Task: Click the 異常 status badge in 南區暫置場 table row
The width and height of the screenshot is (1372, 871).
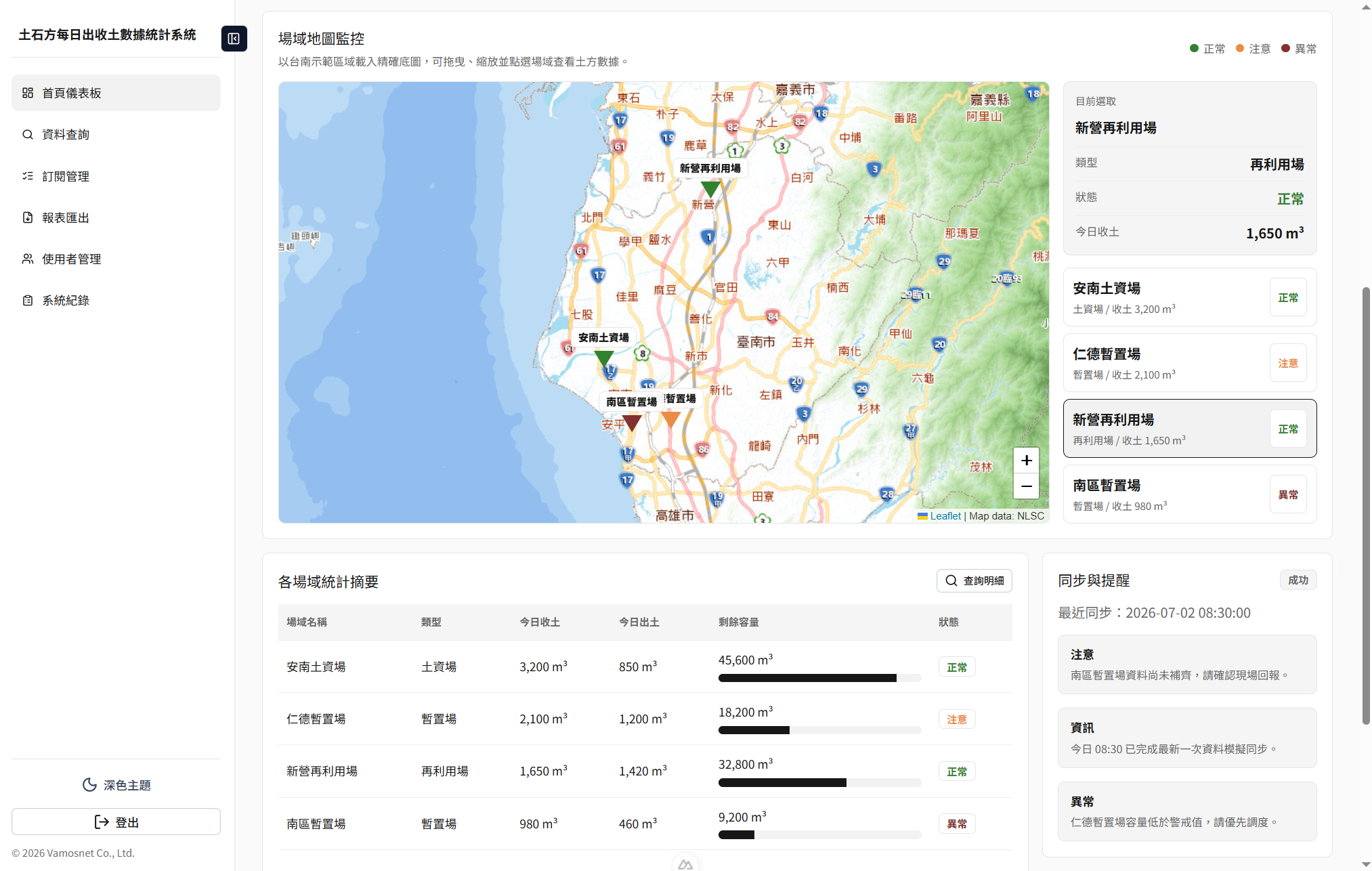Action: [x=956, y=824]
